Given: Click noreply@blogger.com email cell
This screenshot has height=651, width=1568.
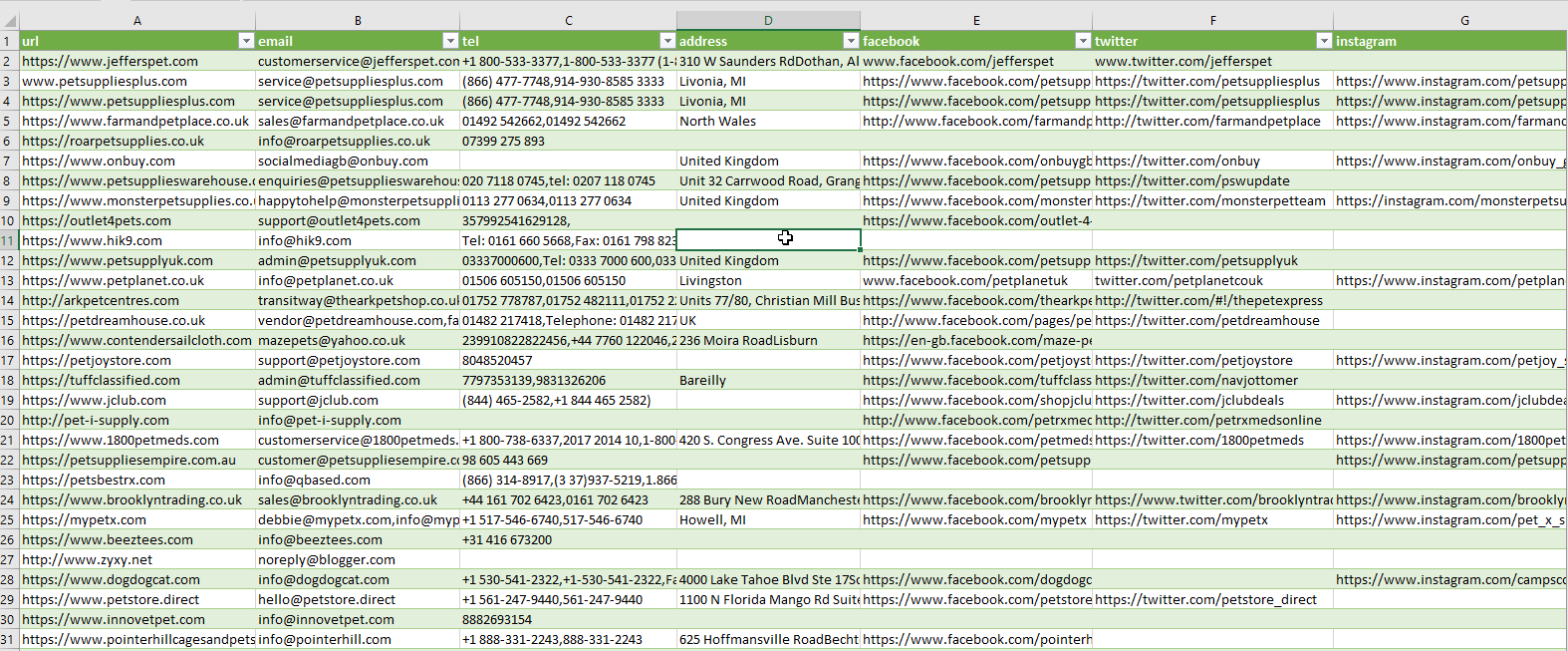Looking at the screenshot, I should click(x=358, y=559).
